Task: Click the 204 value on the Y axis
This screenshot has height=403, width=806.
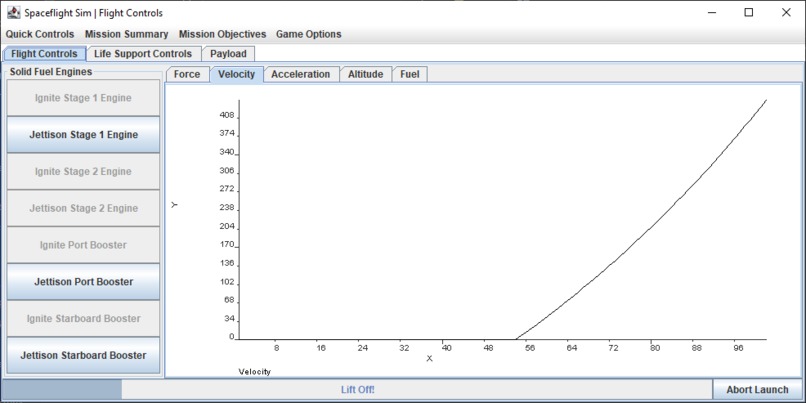Action: tap(227, 226)
